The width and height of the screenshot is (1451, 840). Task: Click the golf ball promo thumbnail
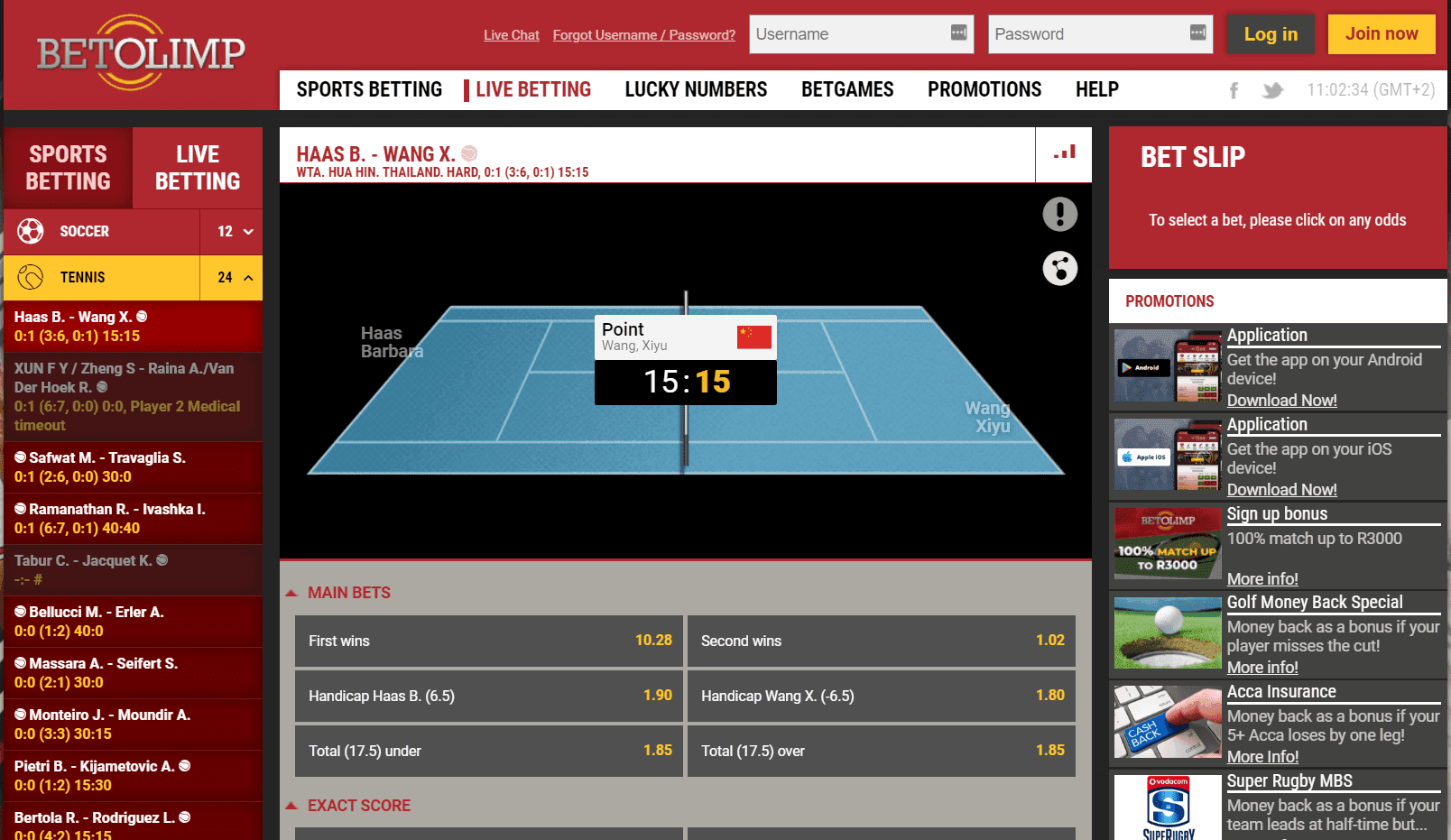click(1168, 632)
